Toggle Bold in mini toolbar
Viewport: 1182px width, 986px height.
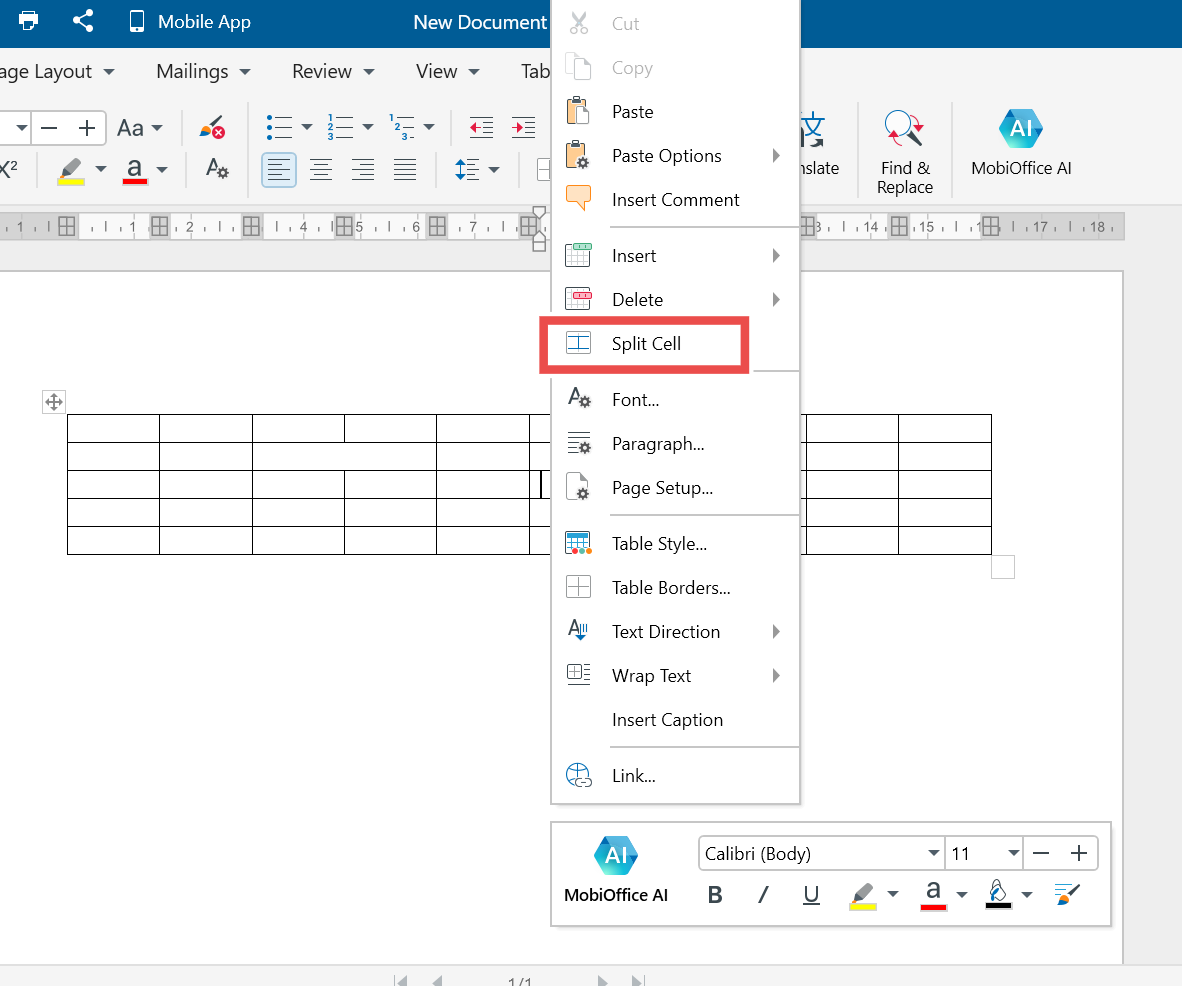pos(715,895)
